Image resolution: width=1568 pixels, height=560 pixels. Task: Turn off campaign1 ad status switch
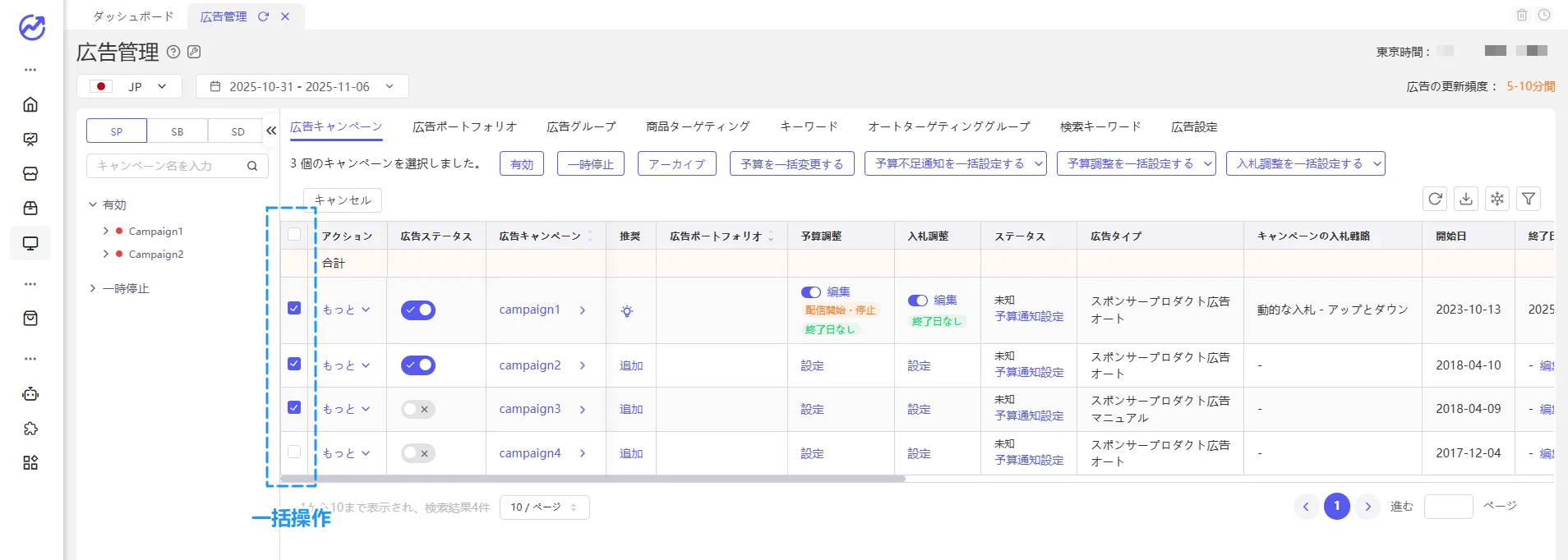pos(418,310)
